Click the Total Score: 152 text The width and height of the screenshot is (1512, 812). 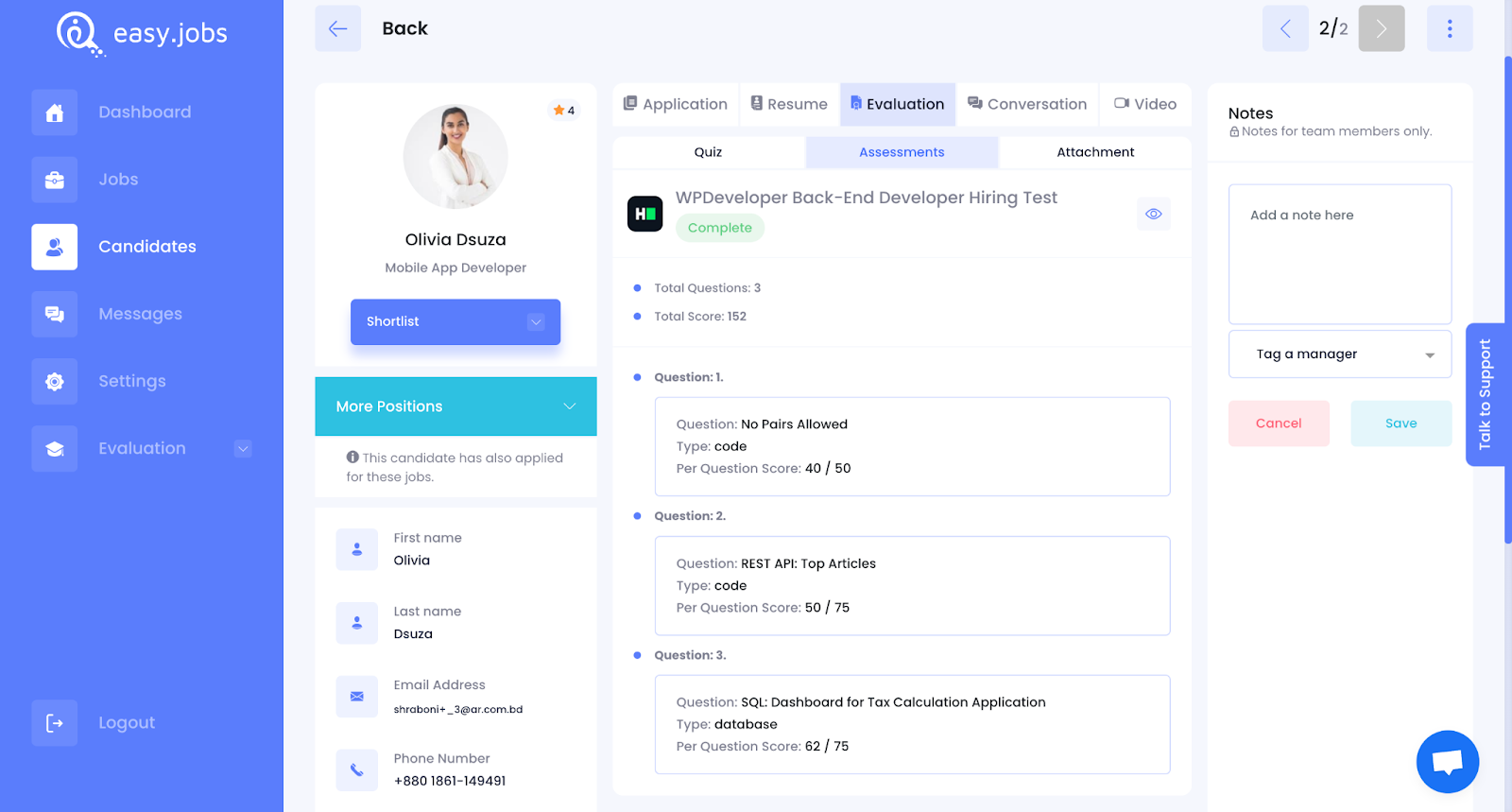click(x=700, y=317)
